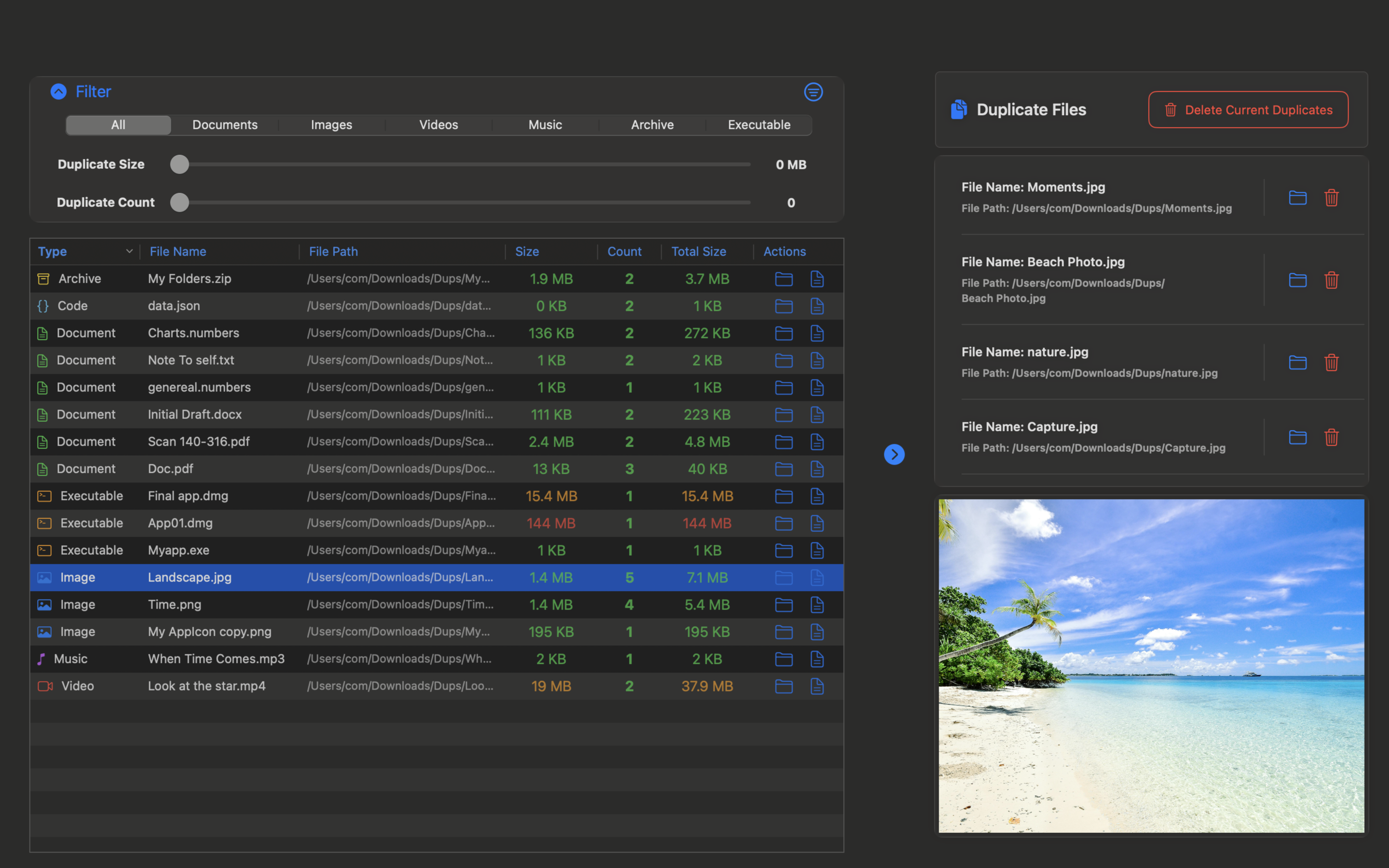Click the Actions column header
Screen dimensions: 1389x868
point(784,251)
